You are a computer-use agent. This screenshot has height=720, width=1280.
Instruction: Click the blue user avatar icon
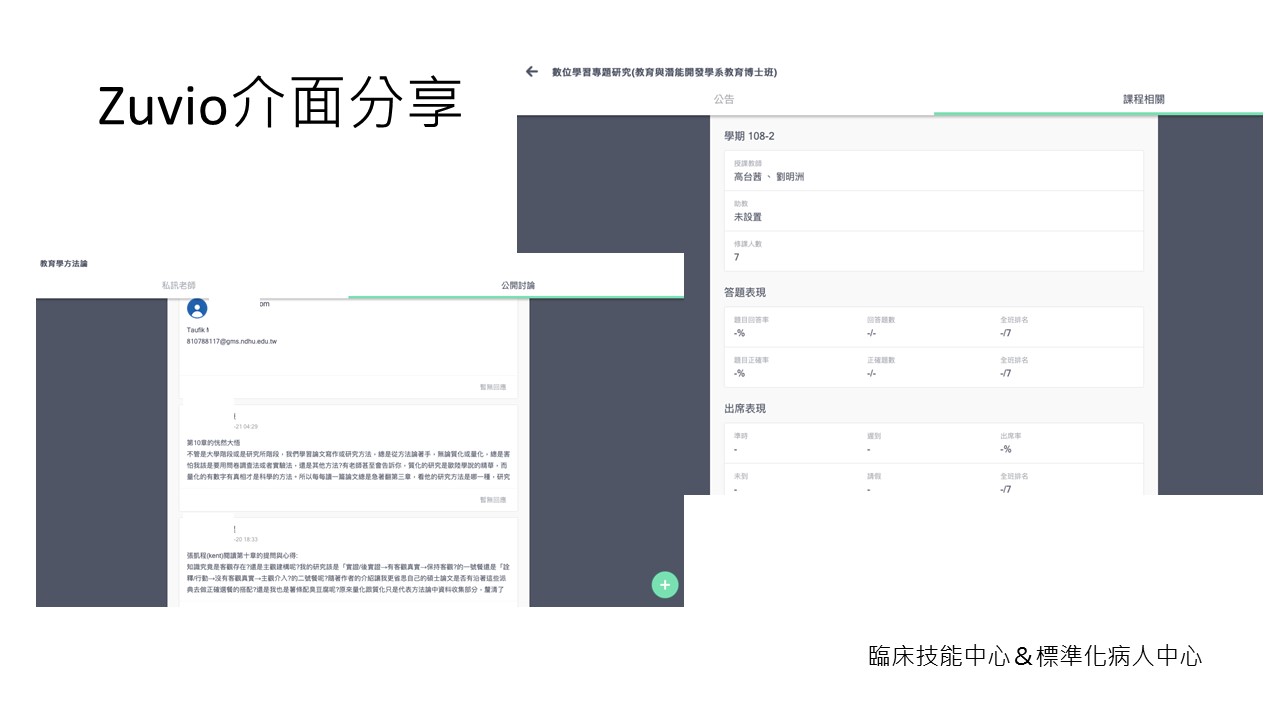[197, 309]
